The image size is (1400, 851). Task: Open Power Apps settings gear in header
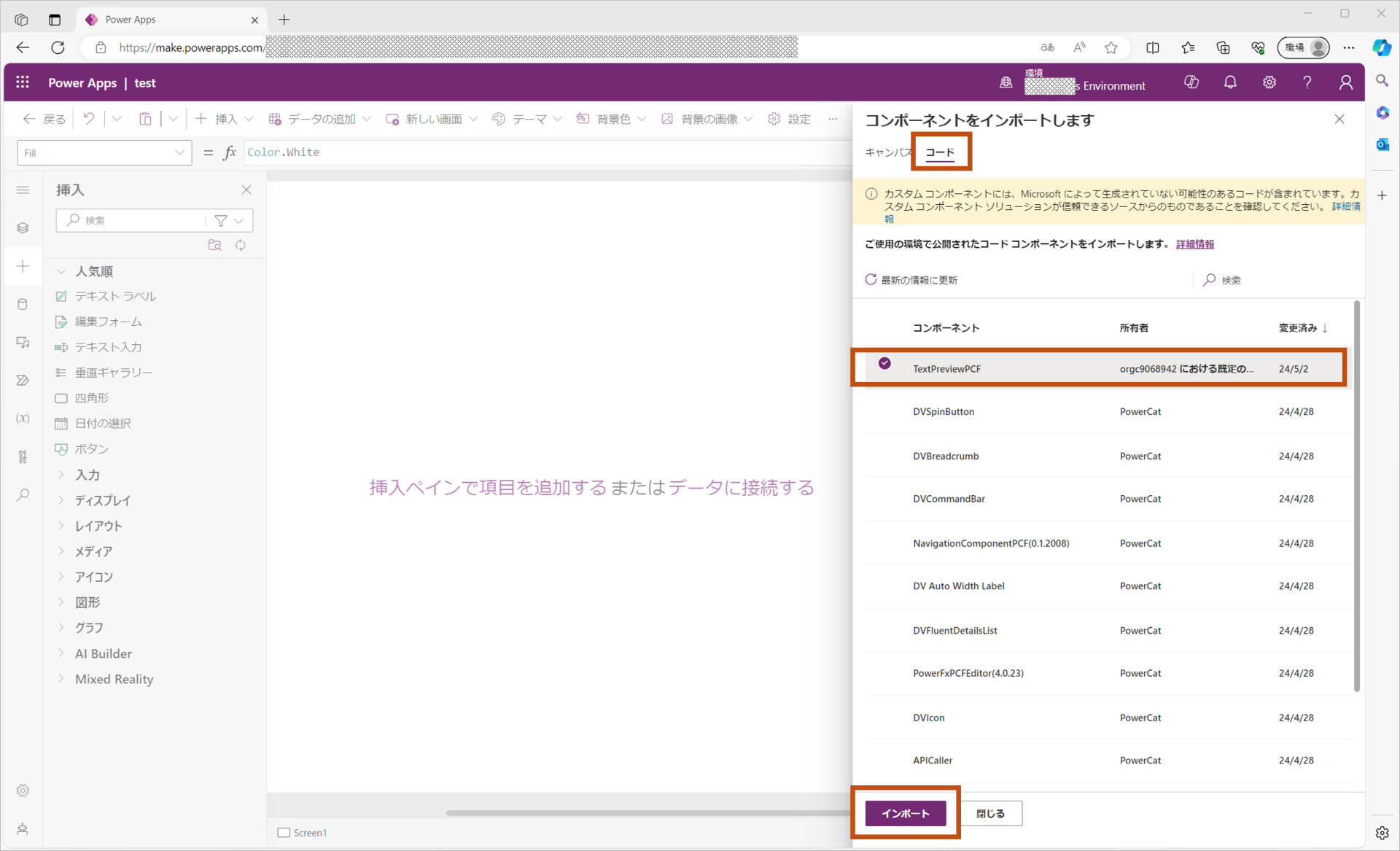click(1269, 82)
